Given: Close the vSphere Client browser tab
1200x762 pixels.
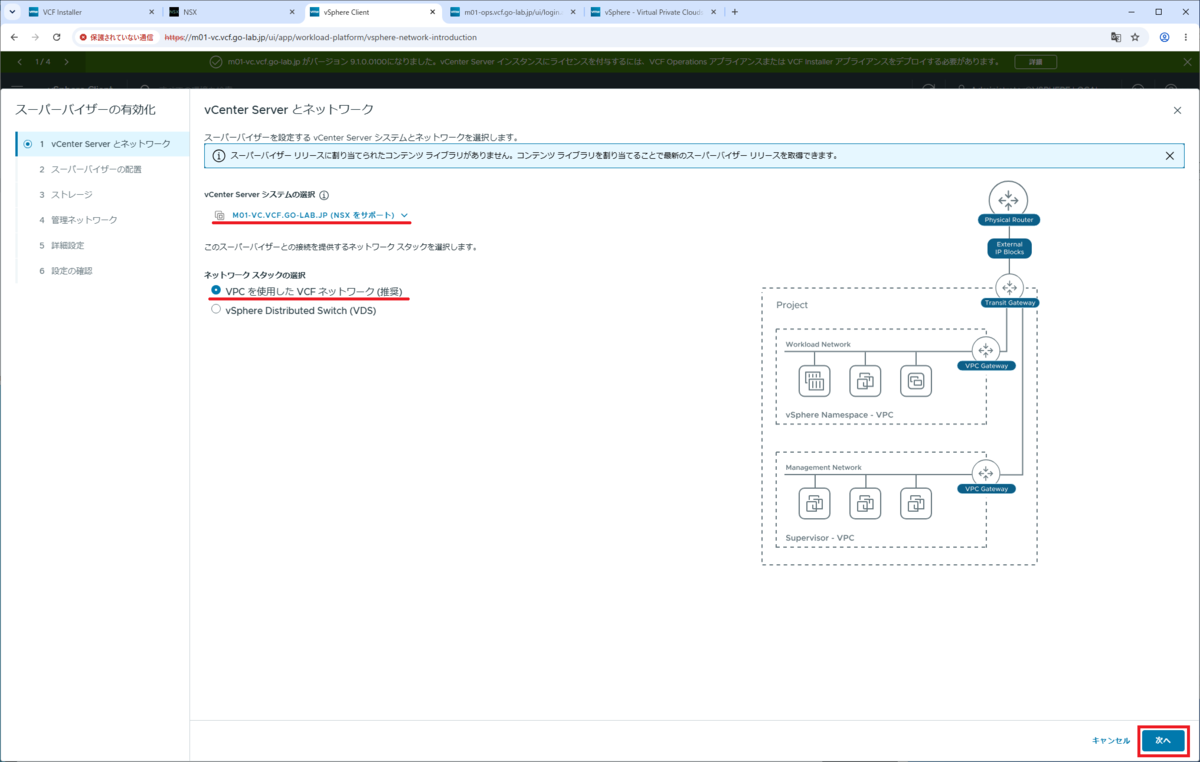Looking at the screenshot, I should click(432, 12).
